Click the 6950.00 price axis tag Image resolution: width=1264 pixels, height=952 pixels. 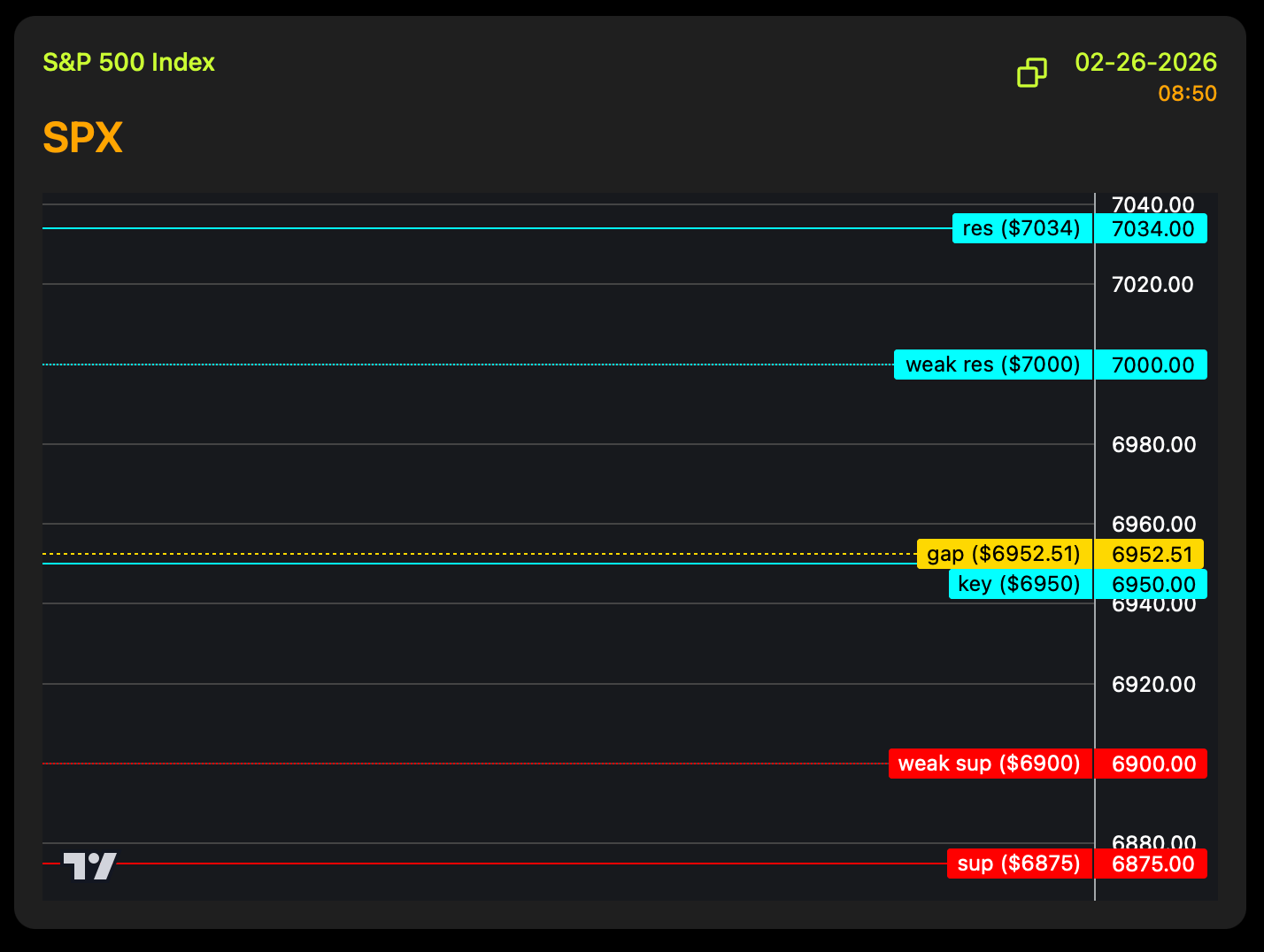[1152, 585]
